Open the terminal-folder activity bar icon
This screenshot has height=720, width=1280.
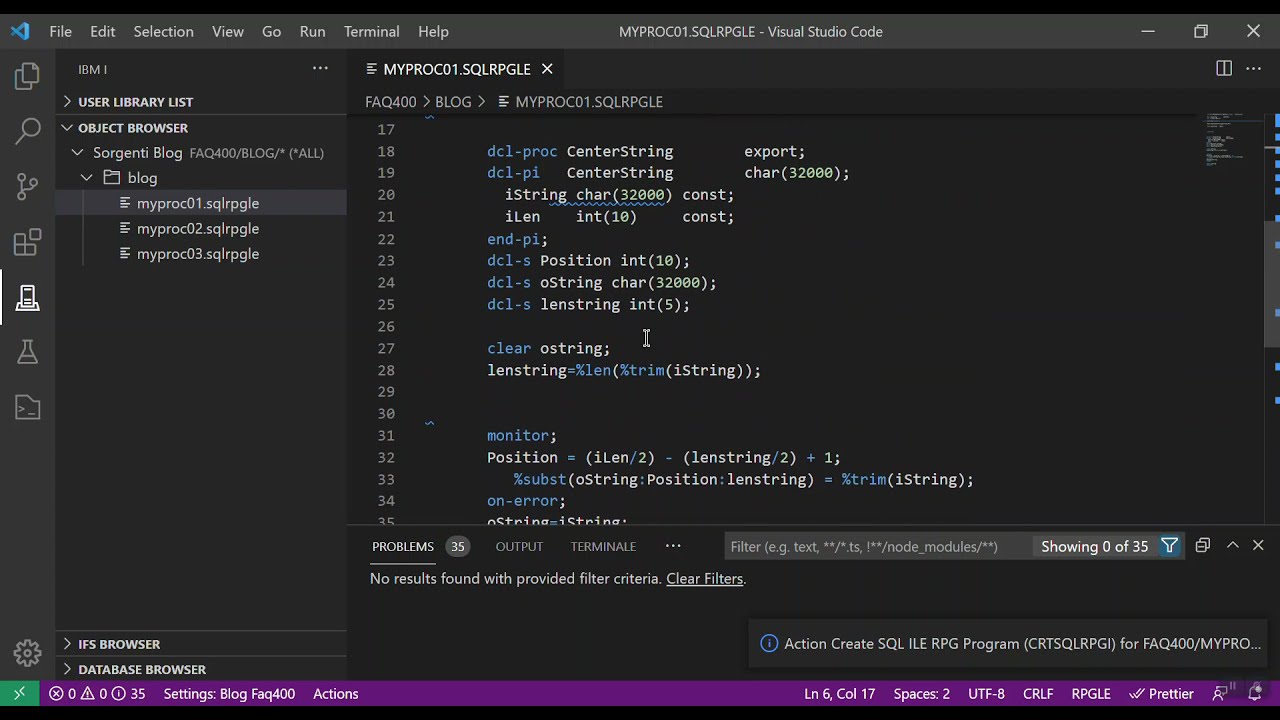point(27,407)
